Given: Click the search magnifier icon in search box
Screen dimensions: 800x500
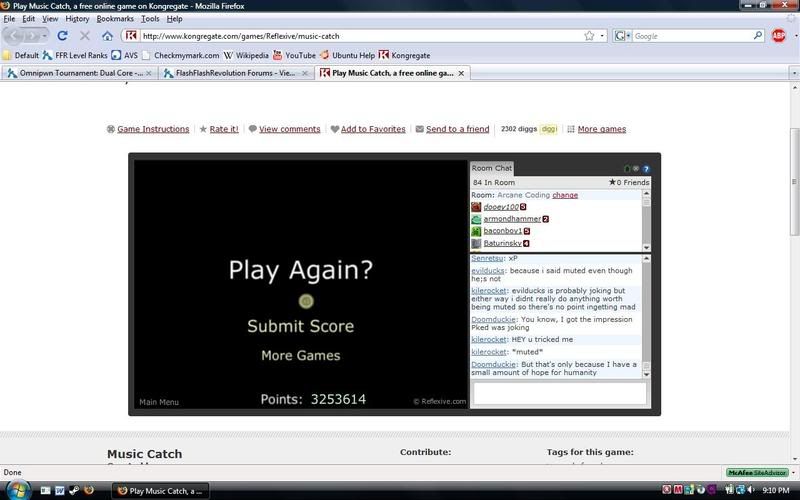Looking at the screenshot, I should coord(758,36).
